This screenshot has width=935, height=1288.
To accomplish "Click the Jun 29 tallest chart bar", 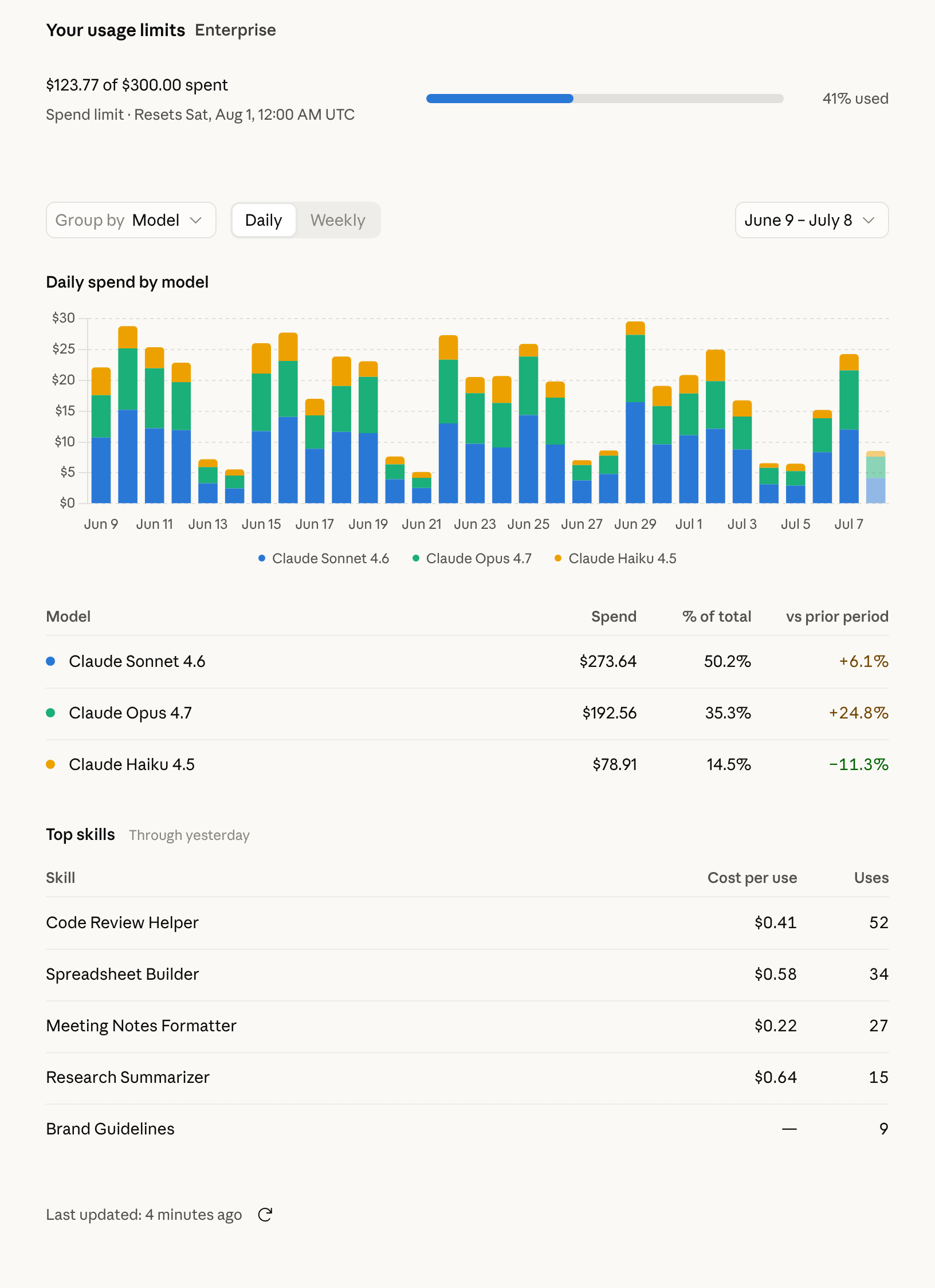I will click(x=635, y=413).
